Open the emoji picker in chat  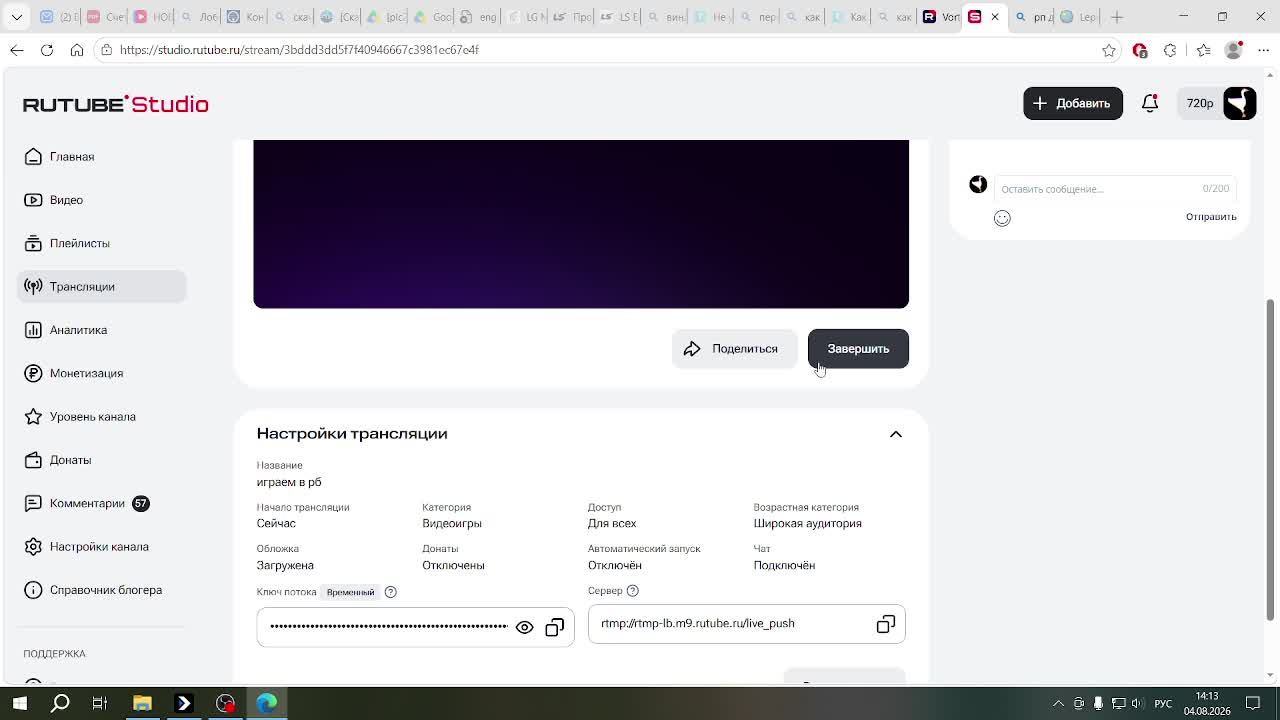click(x=1002, y=218)
